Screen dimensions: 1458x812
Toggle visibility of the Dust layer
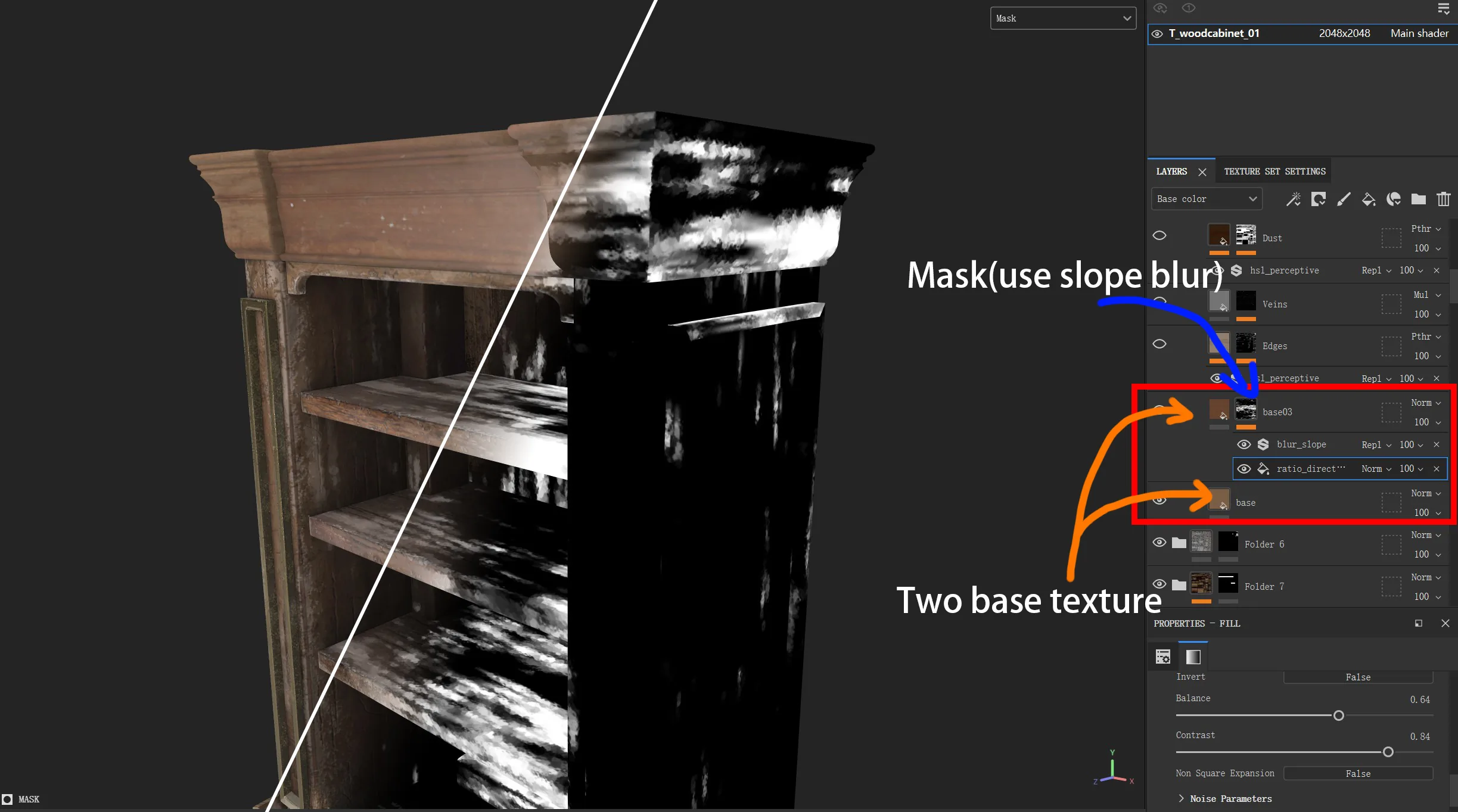(1159, 235)
